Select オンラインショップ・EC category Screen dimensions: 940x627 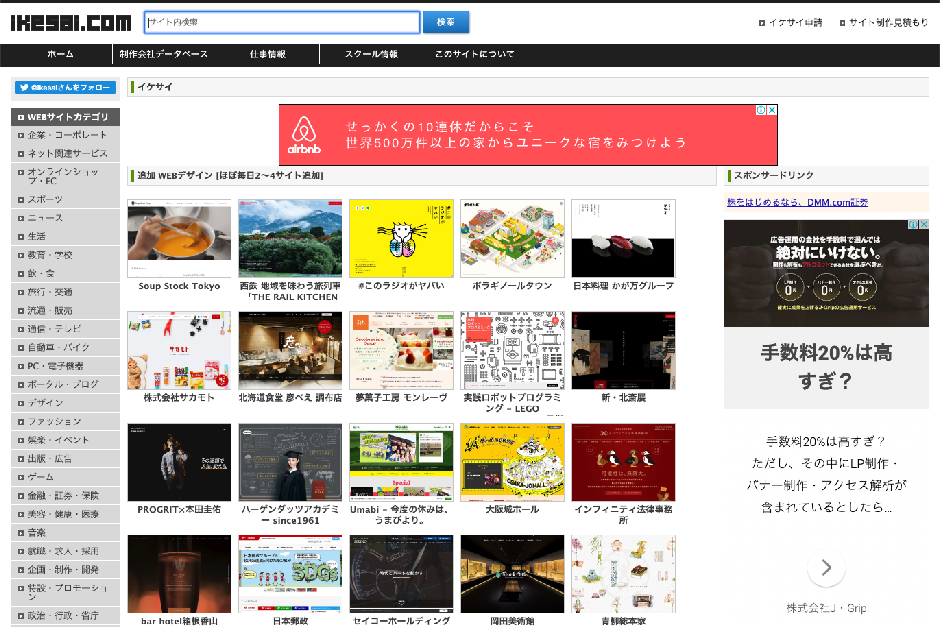(65, 176)
